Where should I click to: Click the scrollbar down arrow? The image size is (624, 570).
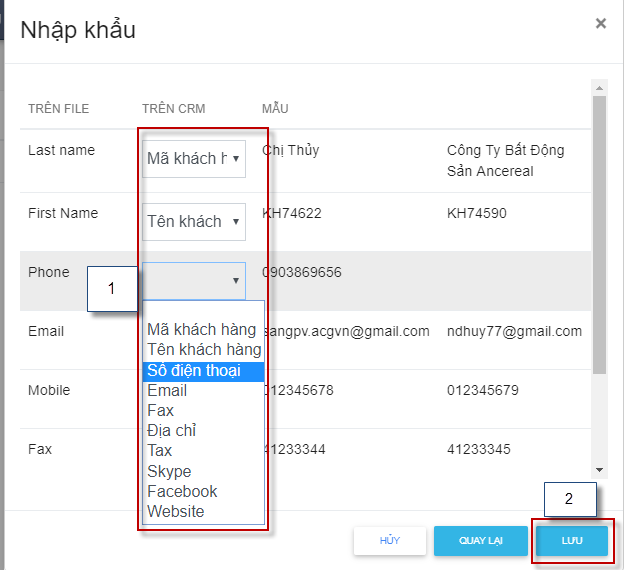pyautogui.click(x=599, y=470)
